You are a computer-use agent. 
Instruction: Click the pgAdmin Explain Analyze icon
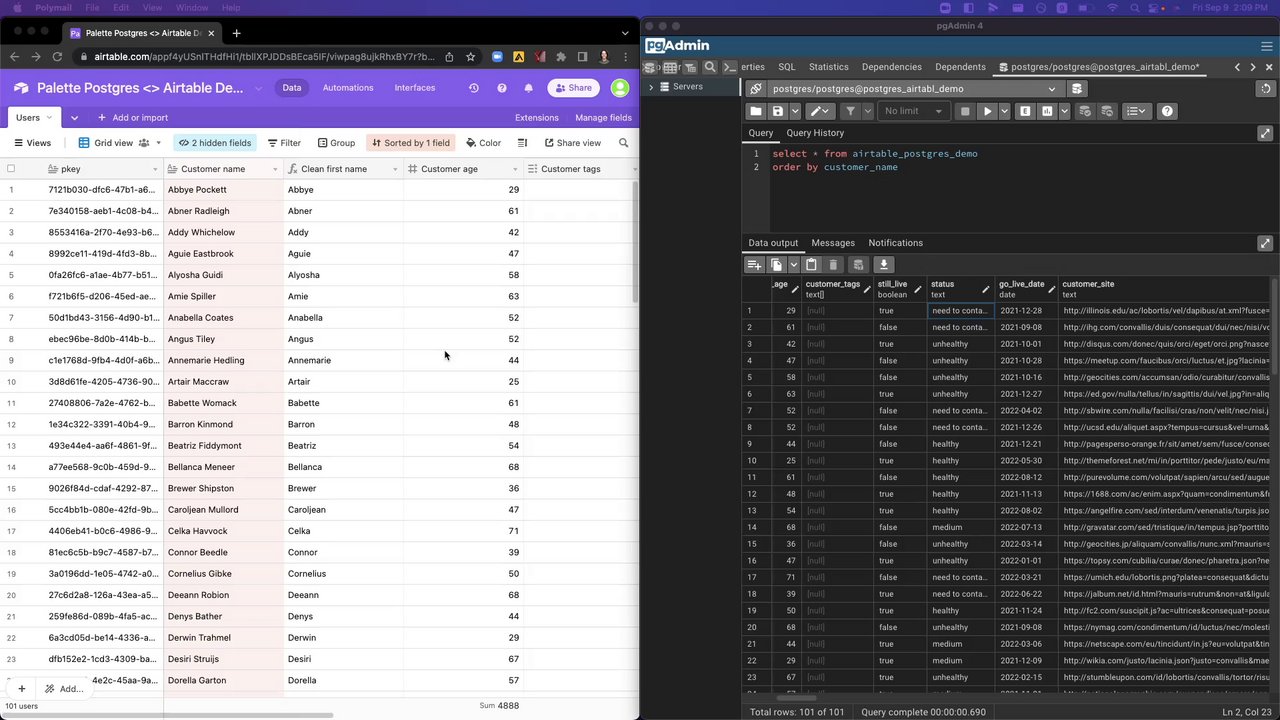point(1047,111)
